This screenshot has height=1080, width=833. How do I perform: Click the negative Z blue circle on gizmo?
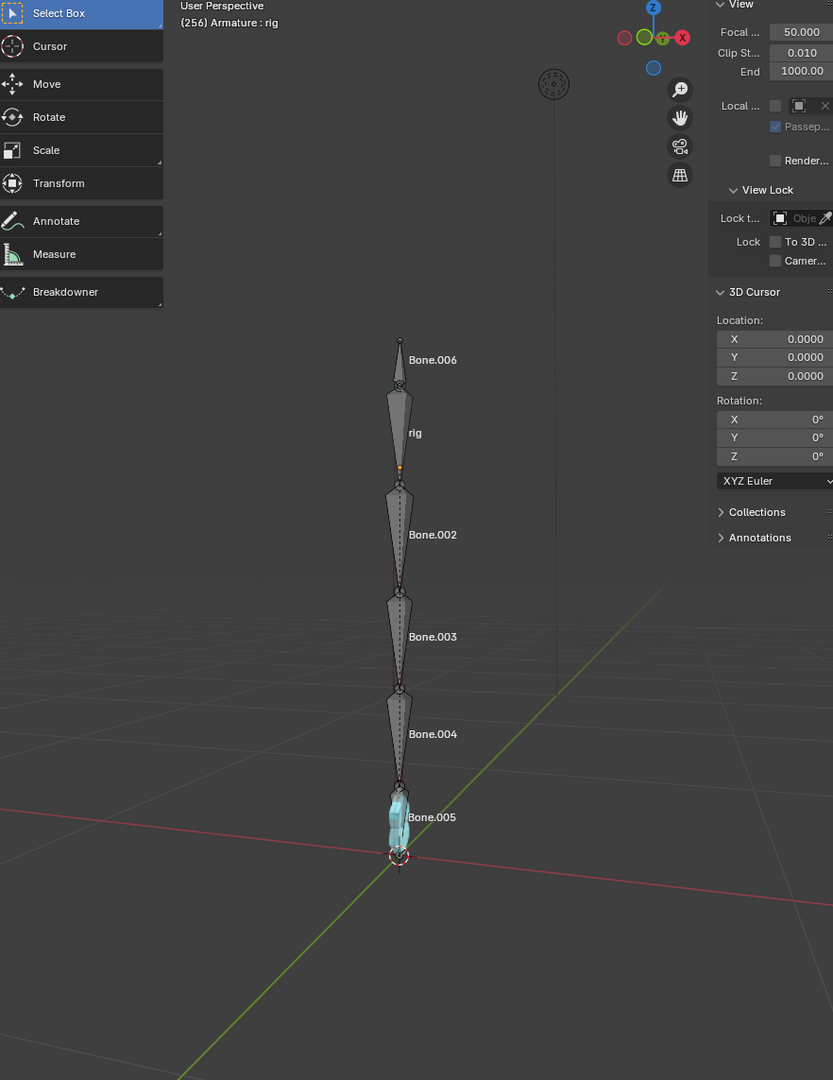(x=654, y=68)
